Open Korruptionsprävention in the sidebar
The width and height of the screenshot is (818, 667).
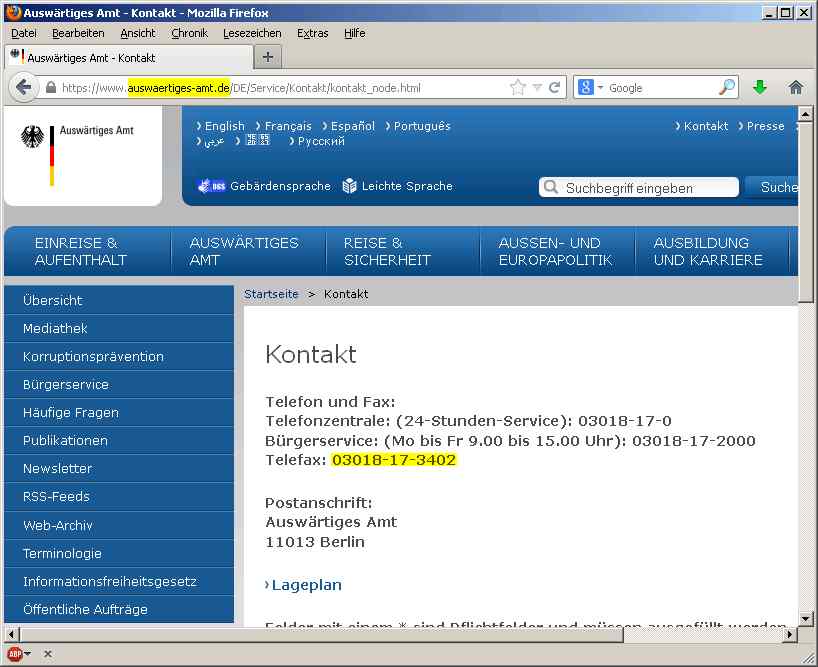point(119,356)
